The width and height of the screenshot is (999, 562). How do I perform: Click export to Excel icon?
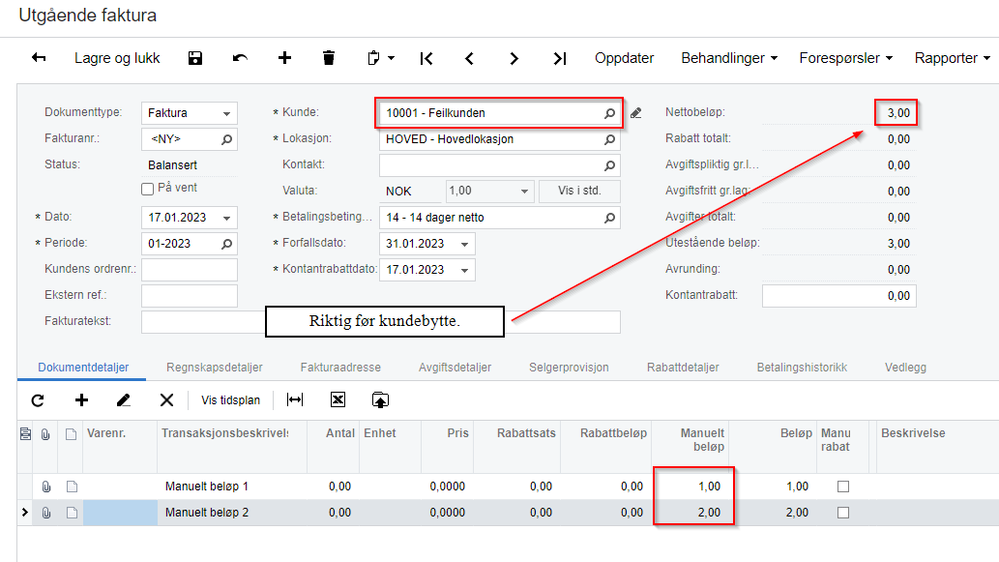click(338, 400)
